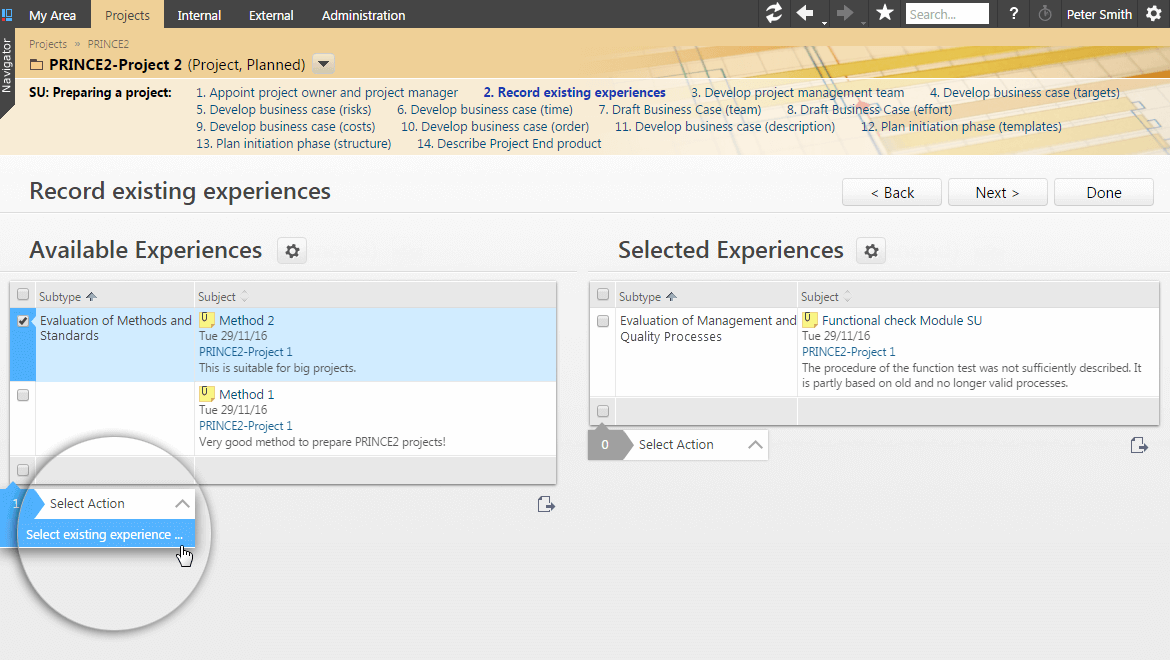This screenshot has width=1170, height=660.
Task: Open PRINCE2-Project 1 link under Method 1
Action: (245, 425)
